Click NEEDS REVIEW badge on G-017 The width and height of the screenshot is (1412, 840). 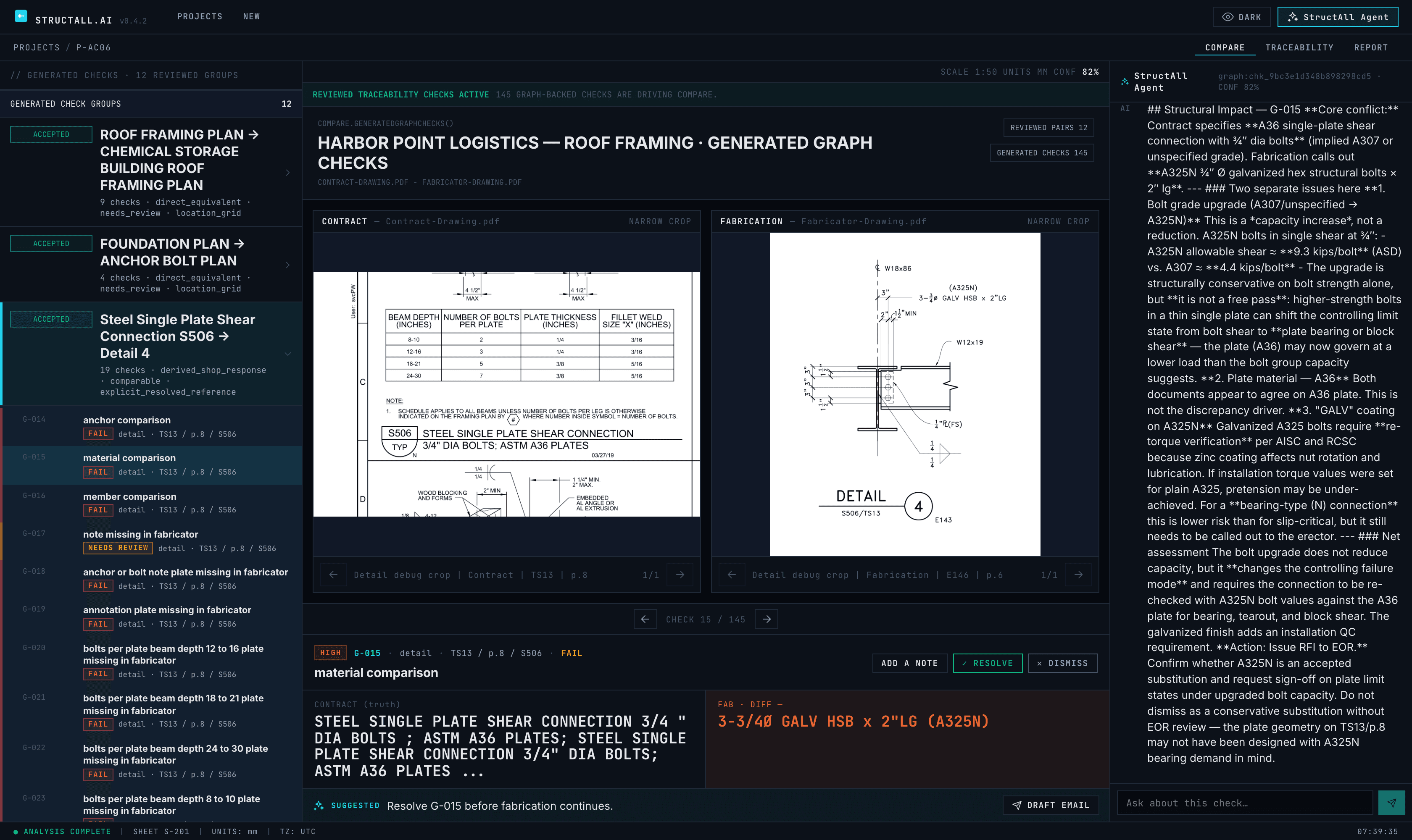118,547
